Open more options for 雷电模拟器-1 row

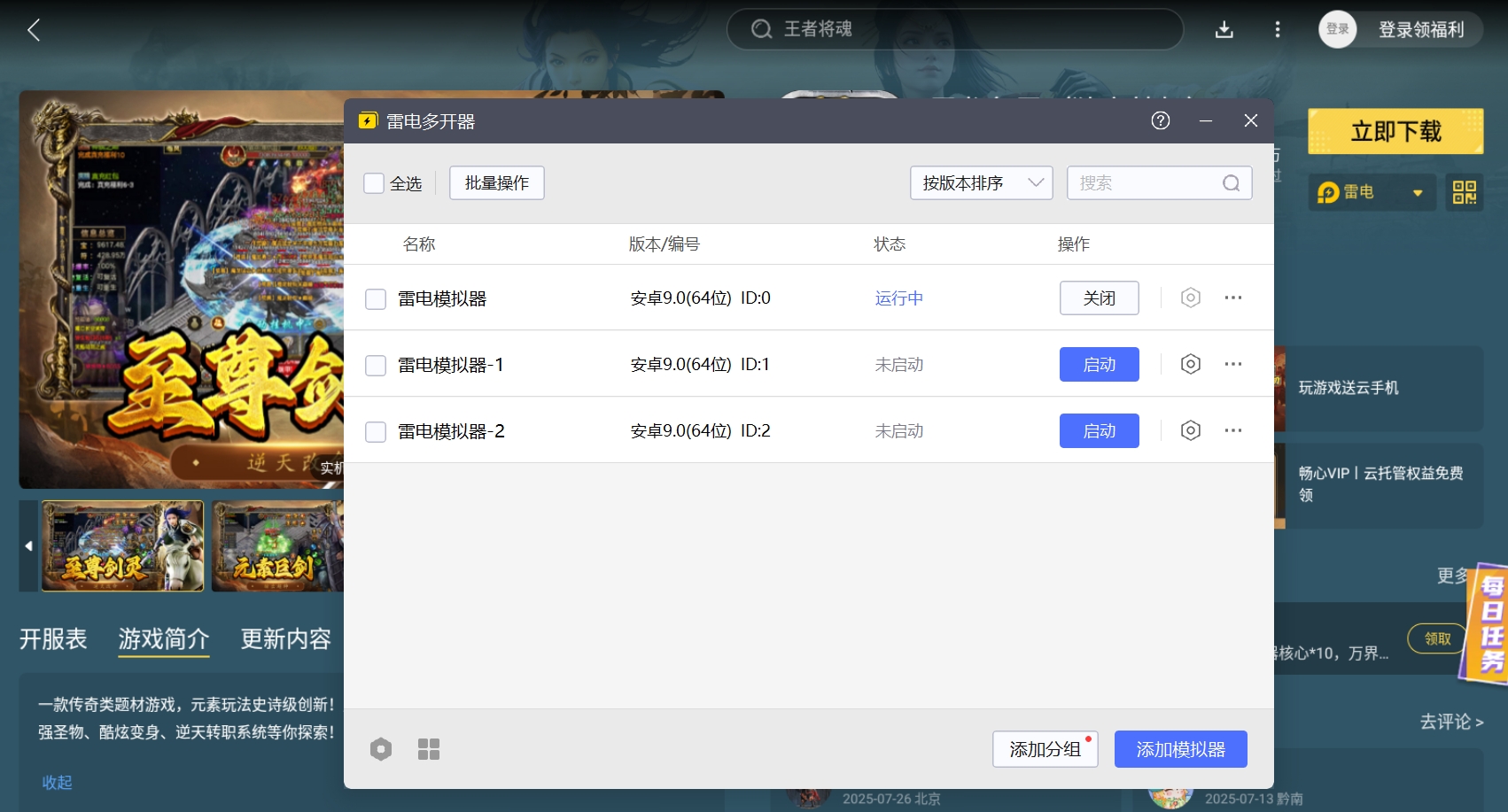[x=1233, y=364]
